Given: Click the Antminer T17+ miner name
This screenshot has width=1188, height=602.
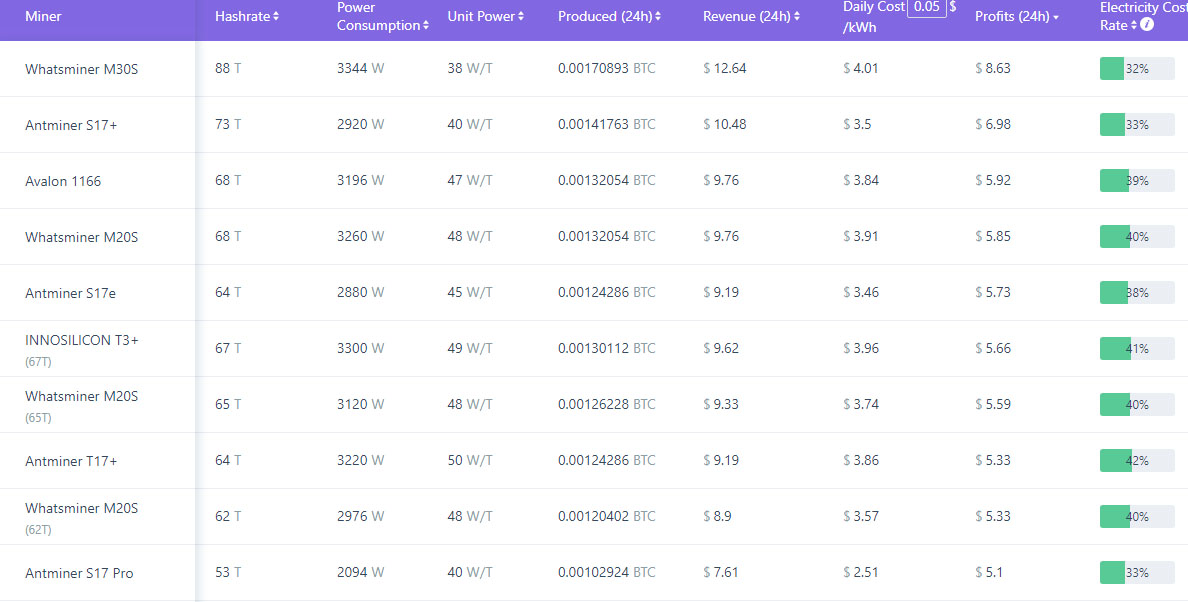Looking at the screenshot, I should pos(71,461).
